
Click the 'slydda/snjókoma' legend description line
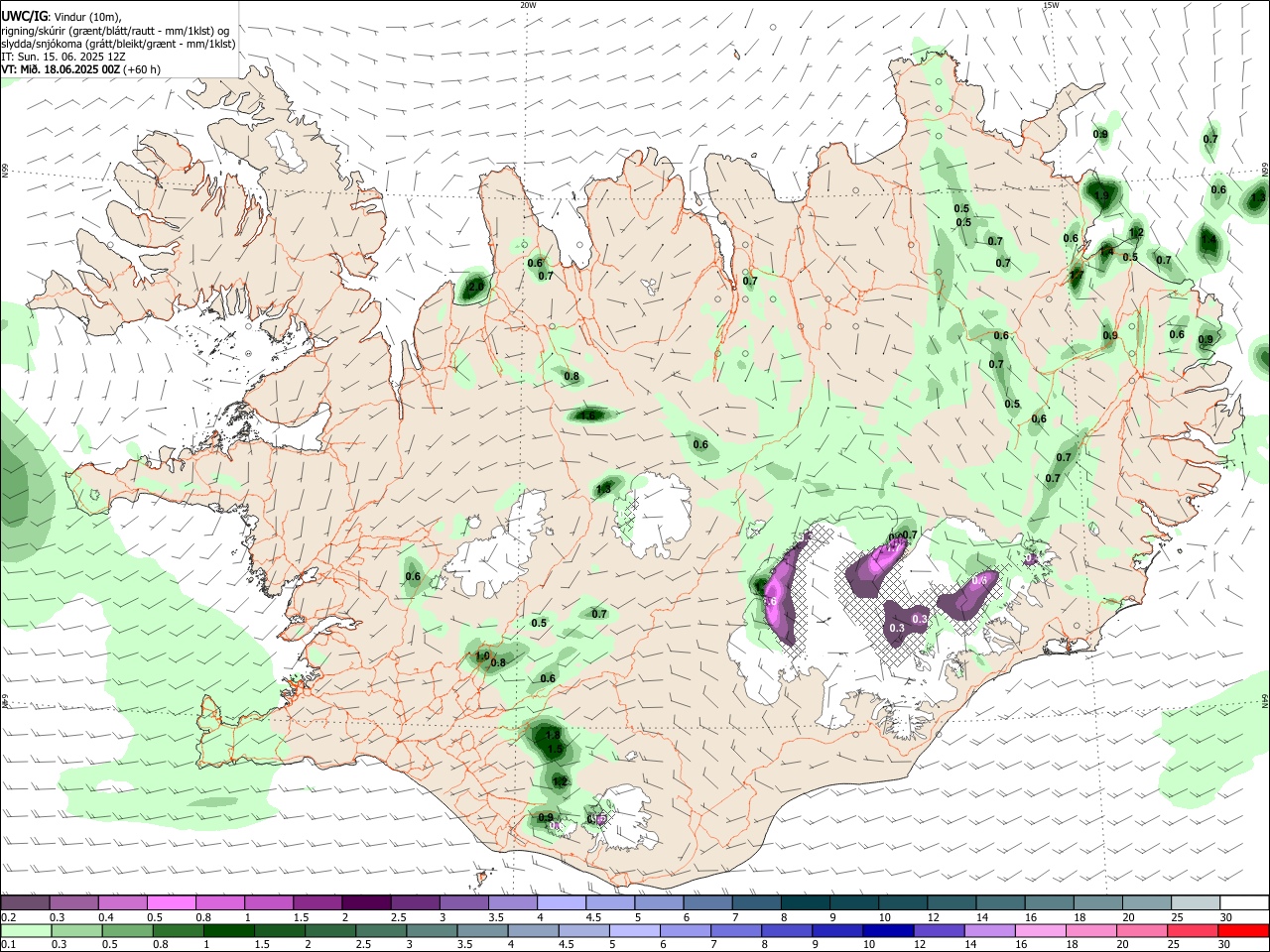(x=118, y=44)
